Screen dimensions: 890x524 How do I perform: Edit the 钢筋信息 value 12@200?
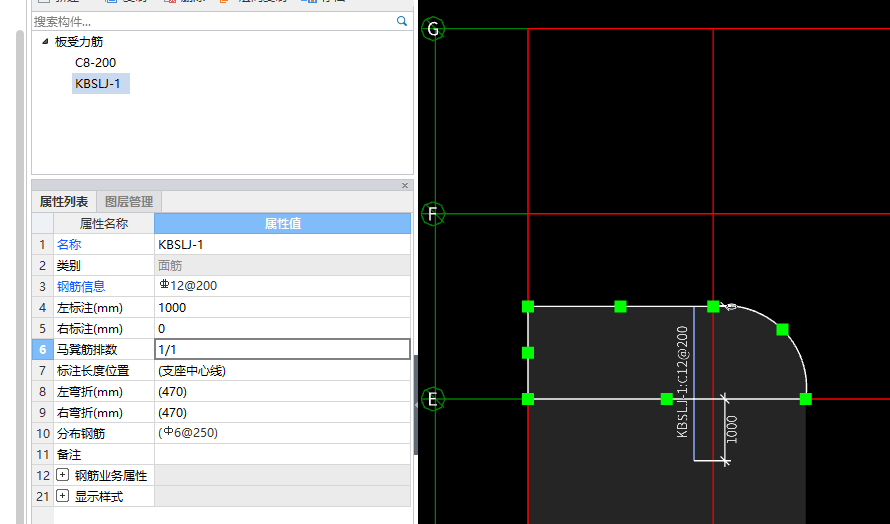tap(283, 286)
